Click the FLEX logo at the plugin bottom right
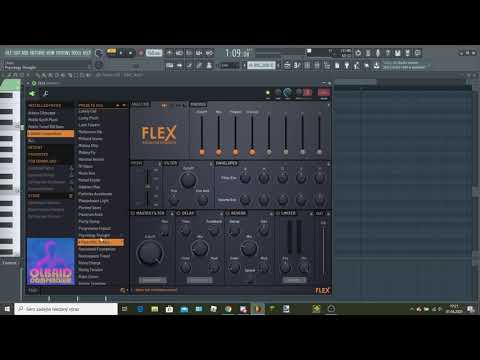Image resolution: width=480 pixels, height=360 pixels. tap(323, 290)
